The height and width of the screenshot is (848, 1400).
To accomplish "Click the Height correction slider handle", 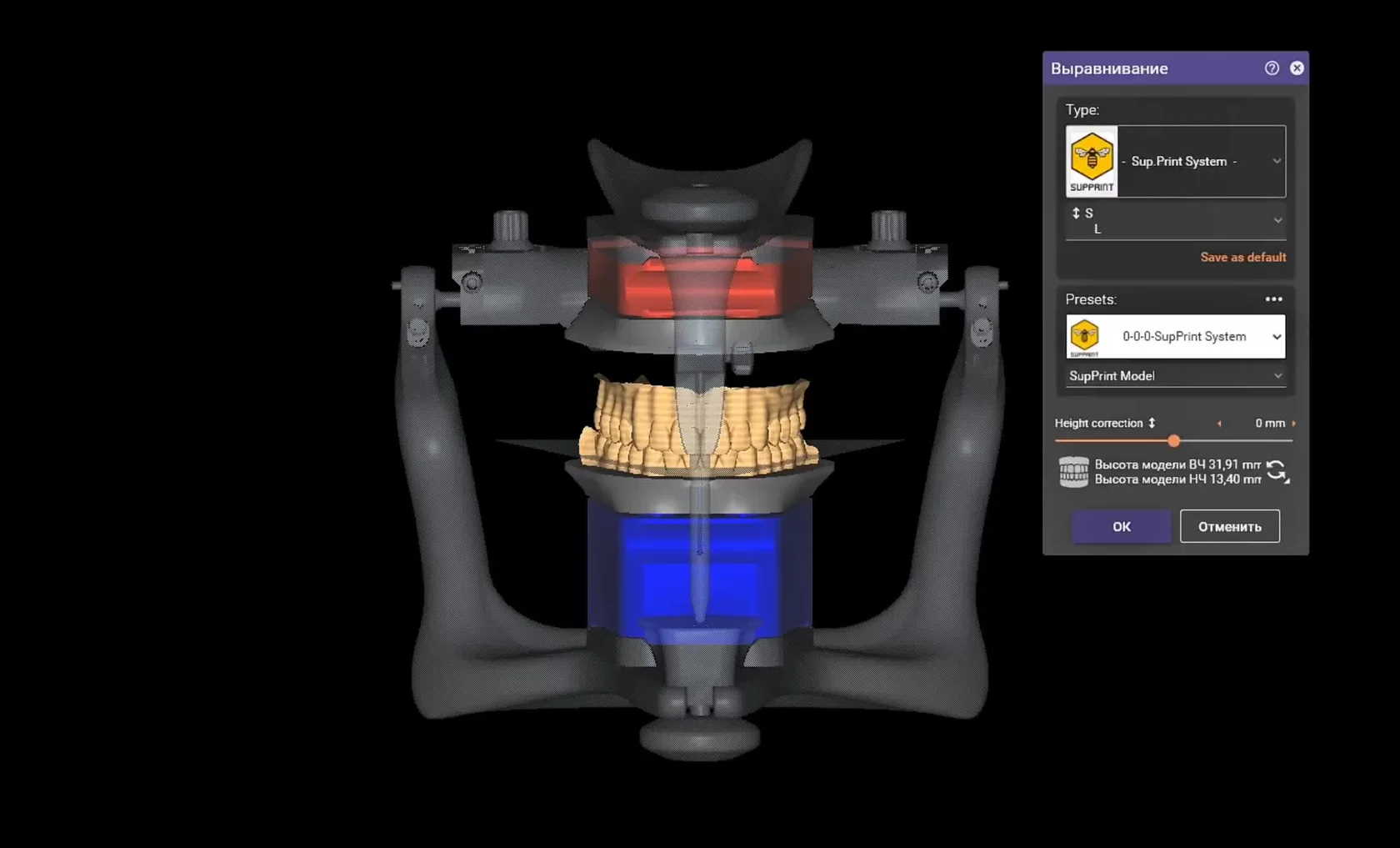I will [x=1173, y=440].
